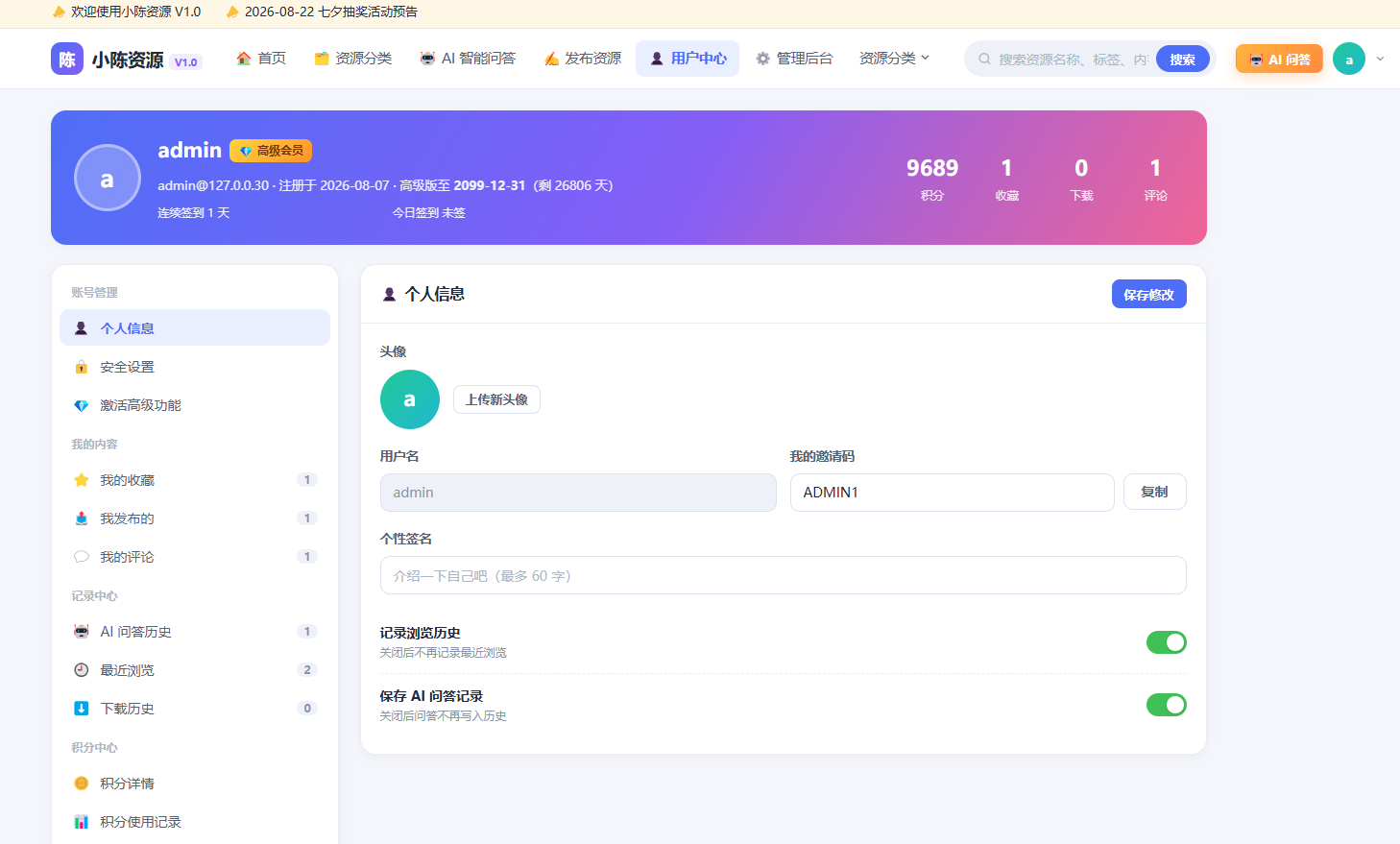This screenshot has height=844, width=1400.
Task: Copy invitation code with 复制 button
Action: click(1154, 492)
